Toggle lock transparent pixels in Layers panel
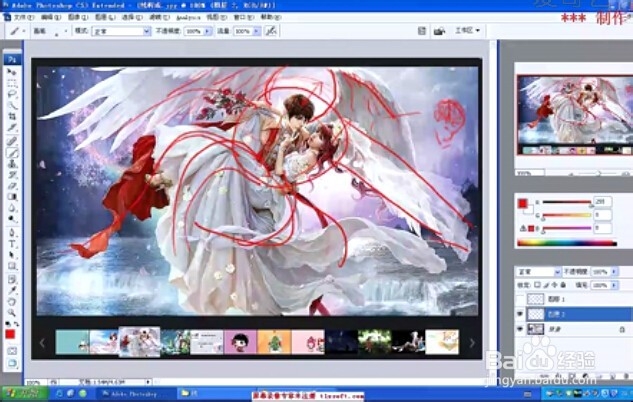This screenshot has width=633, height=402. pyautogui.click(x=537, y=285)
